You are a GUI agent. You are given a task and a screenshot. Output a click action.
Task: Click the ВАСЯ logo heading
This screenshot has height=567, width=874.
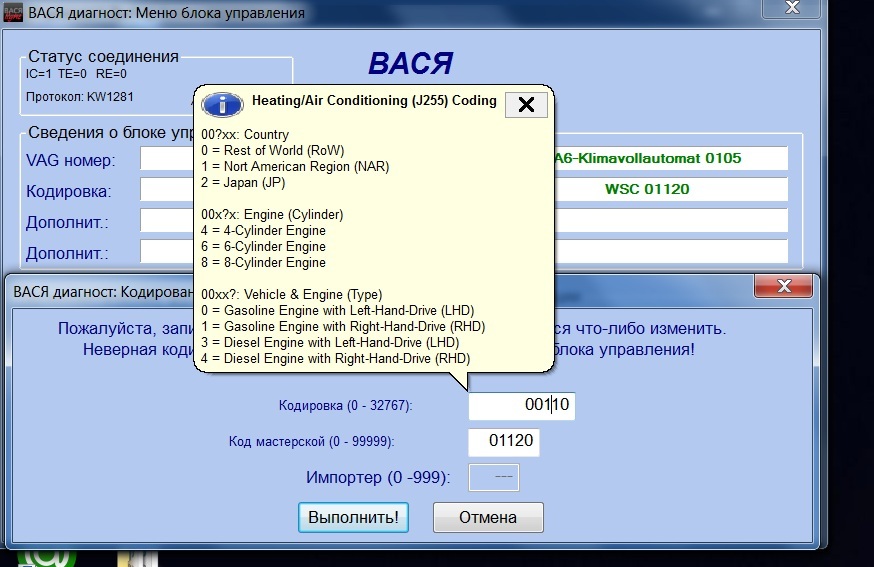click(x=411, y=63)
